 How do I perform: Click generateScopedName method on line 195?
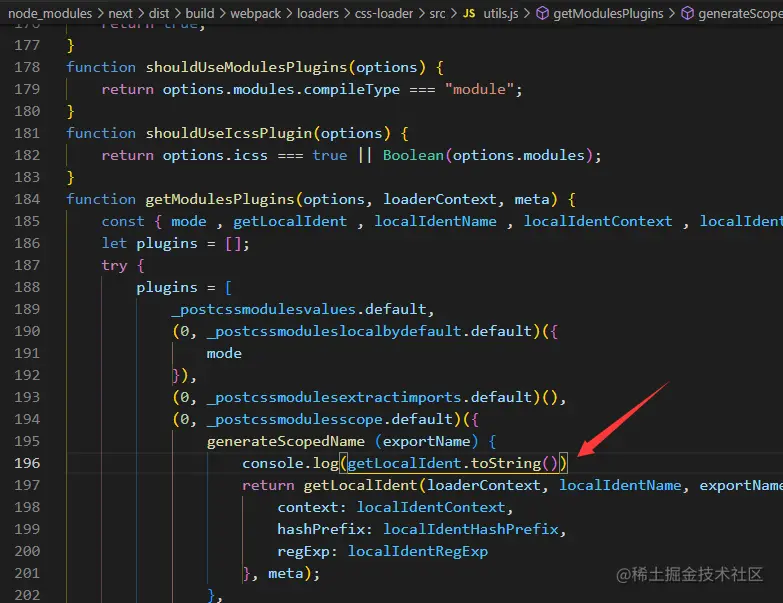(286, 441)
